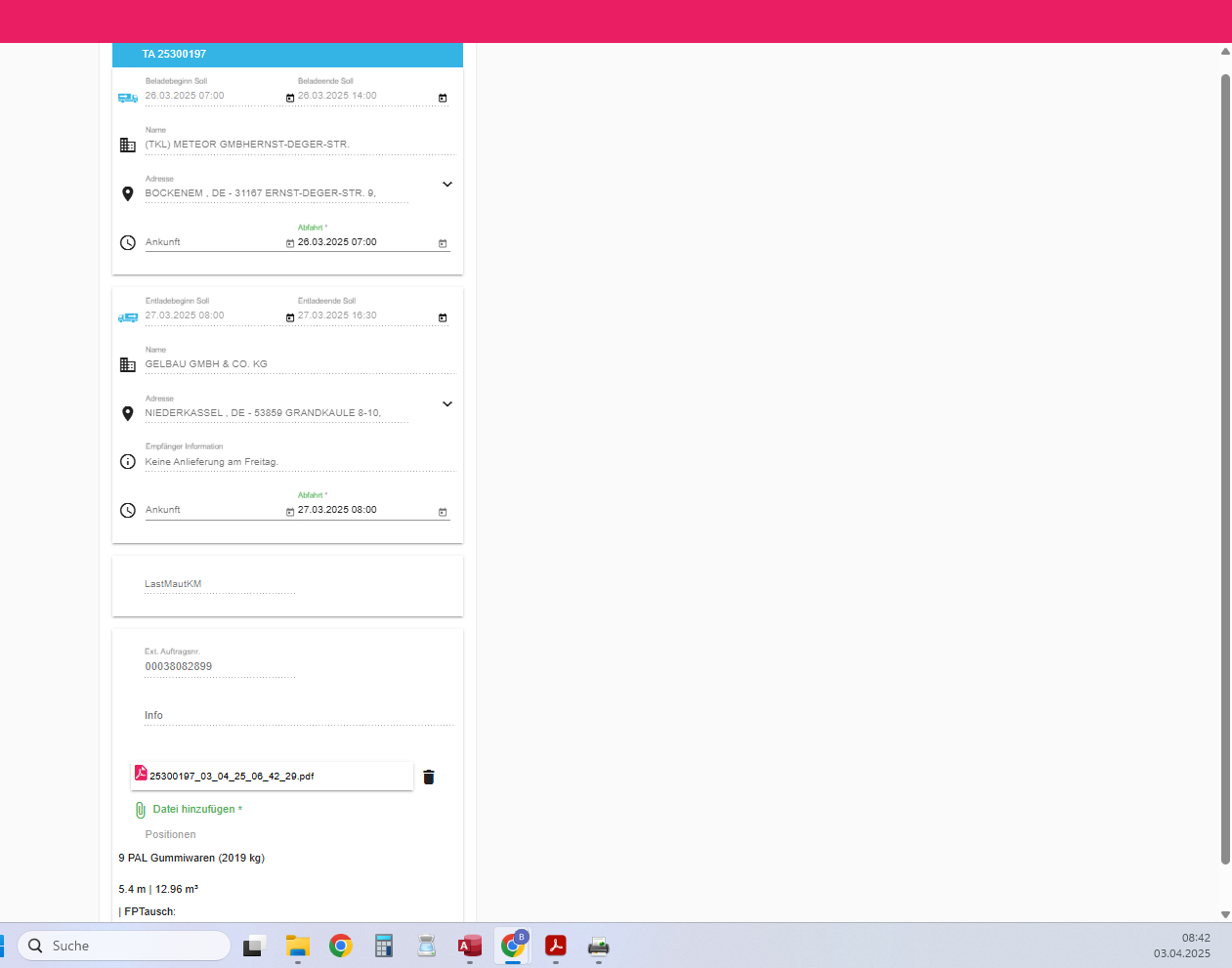Open the scanner app on the taskbar
Image resolution: width=1232 pixels, height=968 pixels.
click(x=427, y=946)
